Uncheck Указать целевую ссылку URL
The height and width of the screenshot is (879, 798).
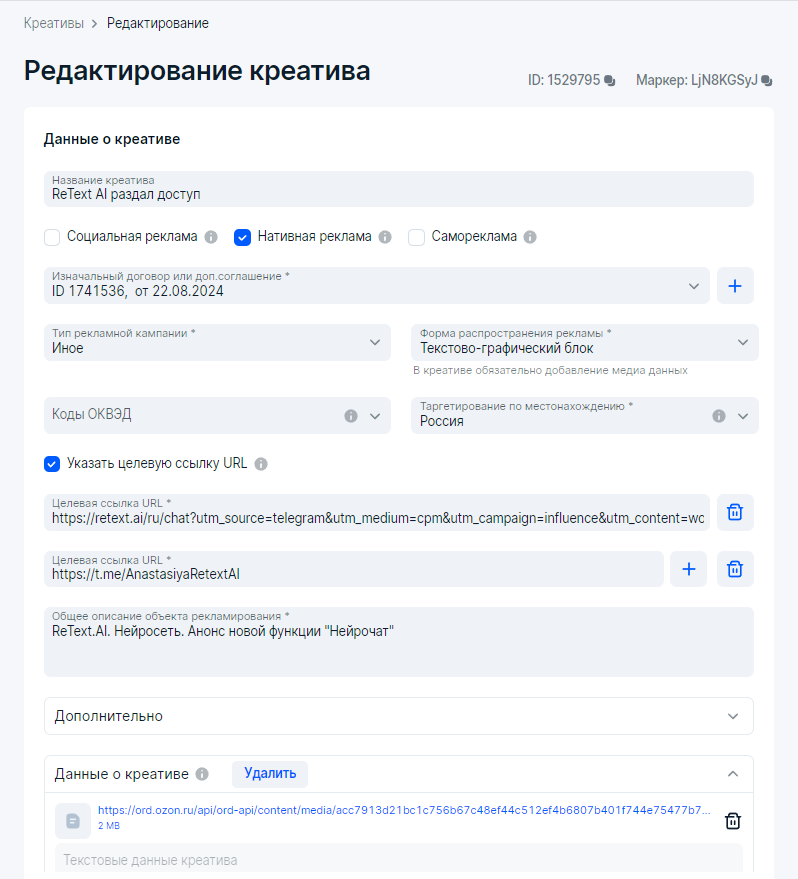52,464
